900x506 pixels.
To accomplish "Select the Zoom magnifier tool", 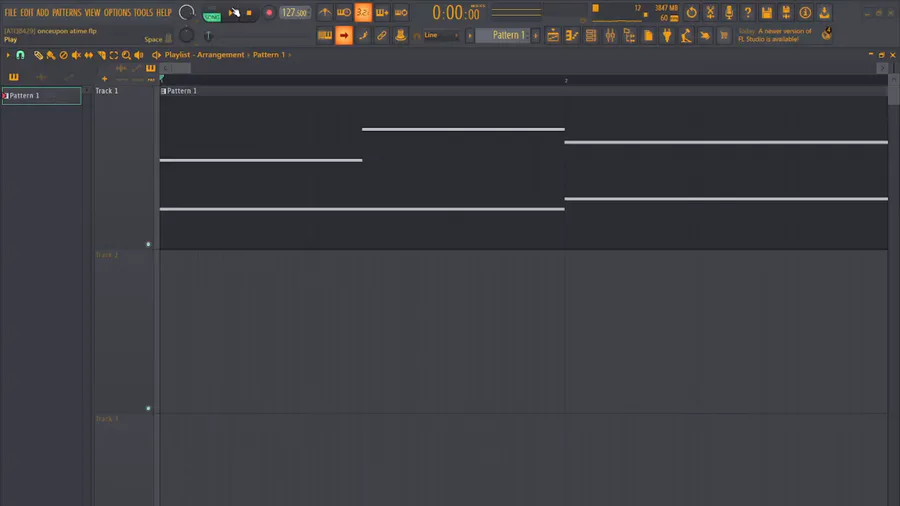I will point(126,55).
